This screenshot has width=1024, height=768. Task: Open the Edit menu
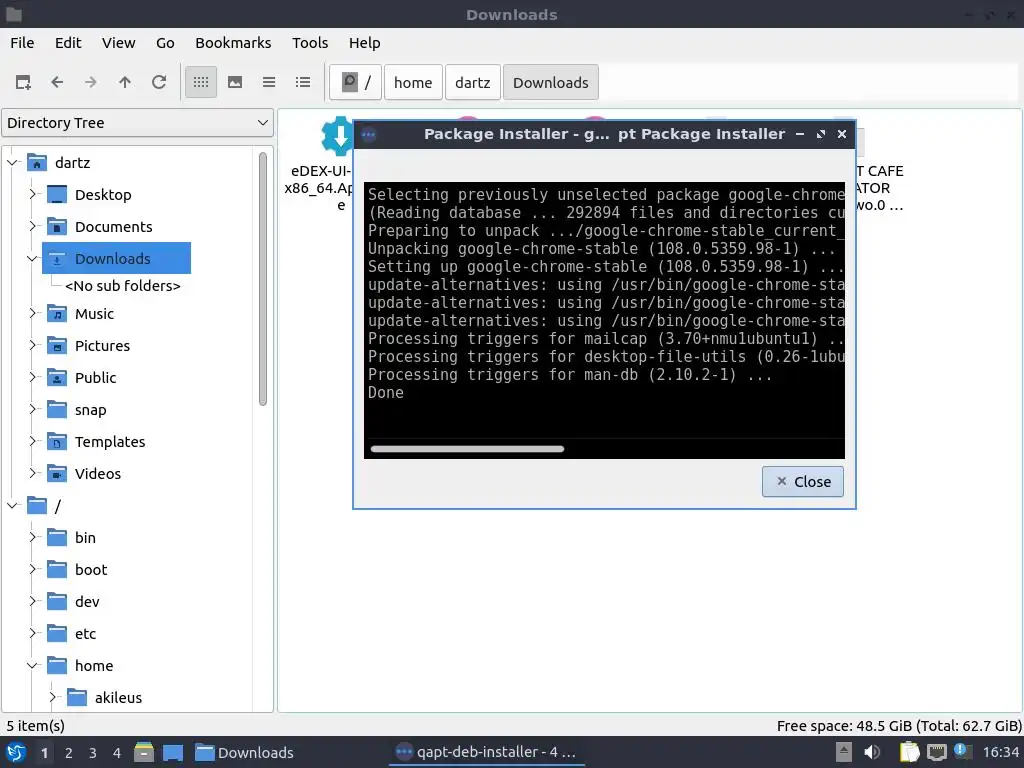click(x=68, y=43)
